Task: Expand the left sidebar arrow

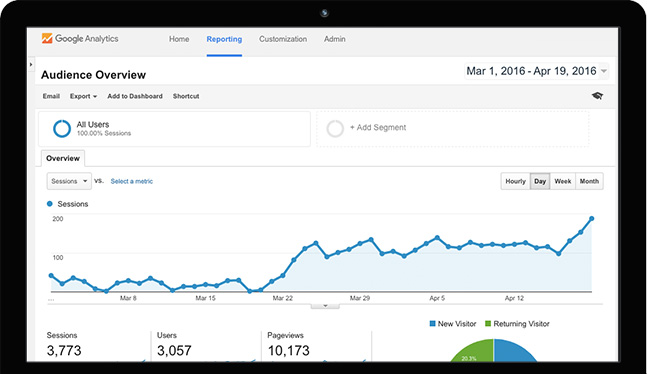Action: 31,65
